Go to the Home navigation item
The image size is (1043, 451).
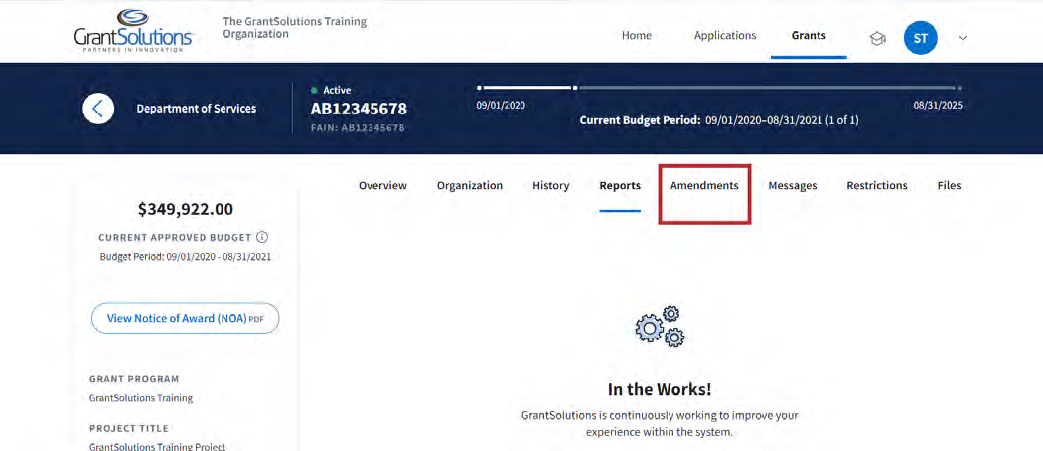[x=636, y=36]
